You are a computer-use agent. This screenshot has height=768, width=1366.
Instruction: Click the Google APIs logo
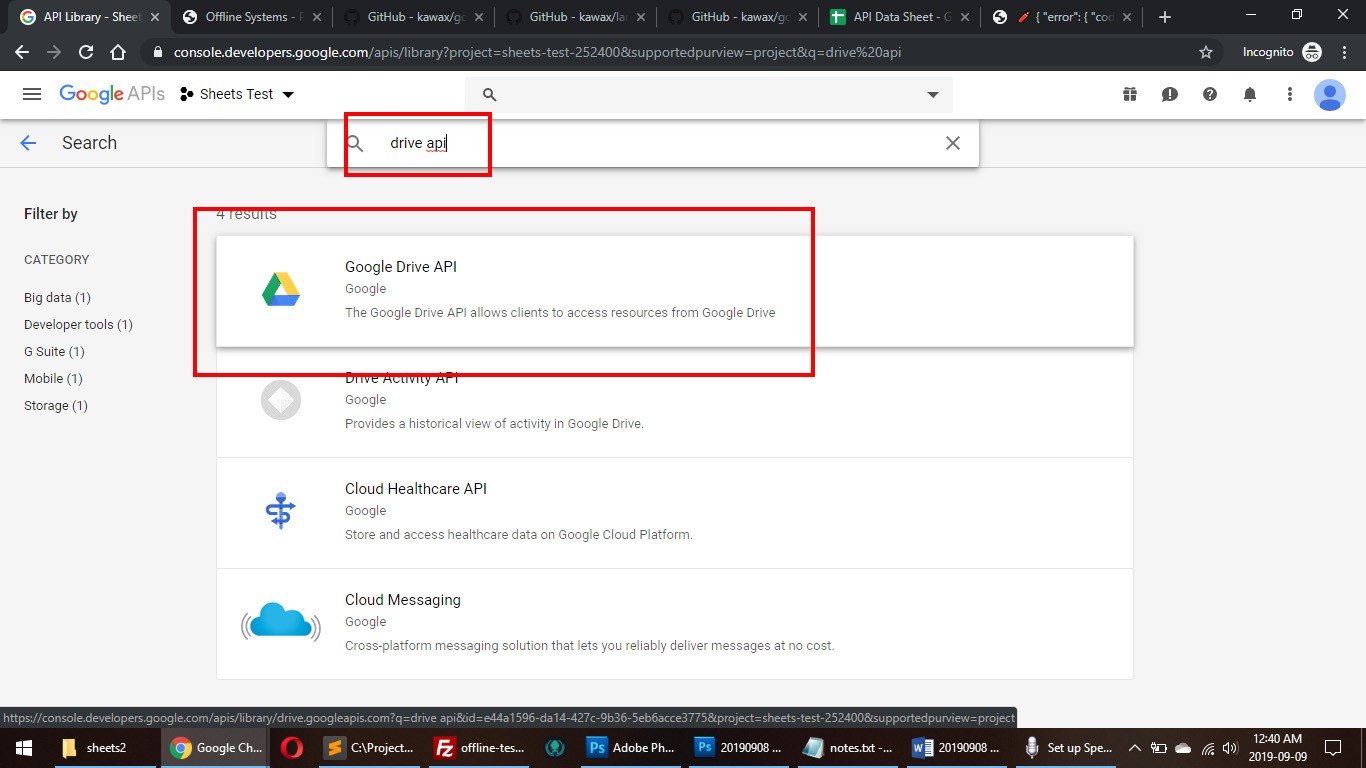tap(112, 94)
